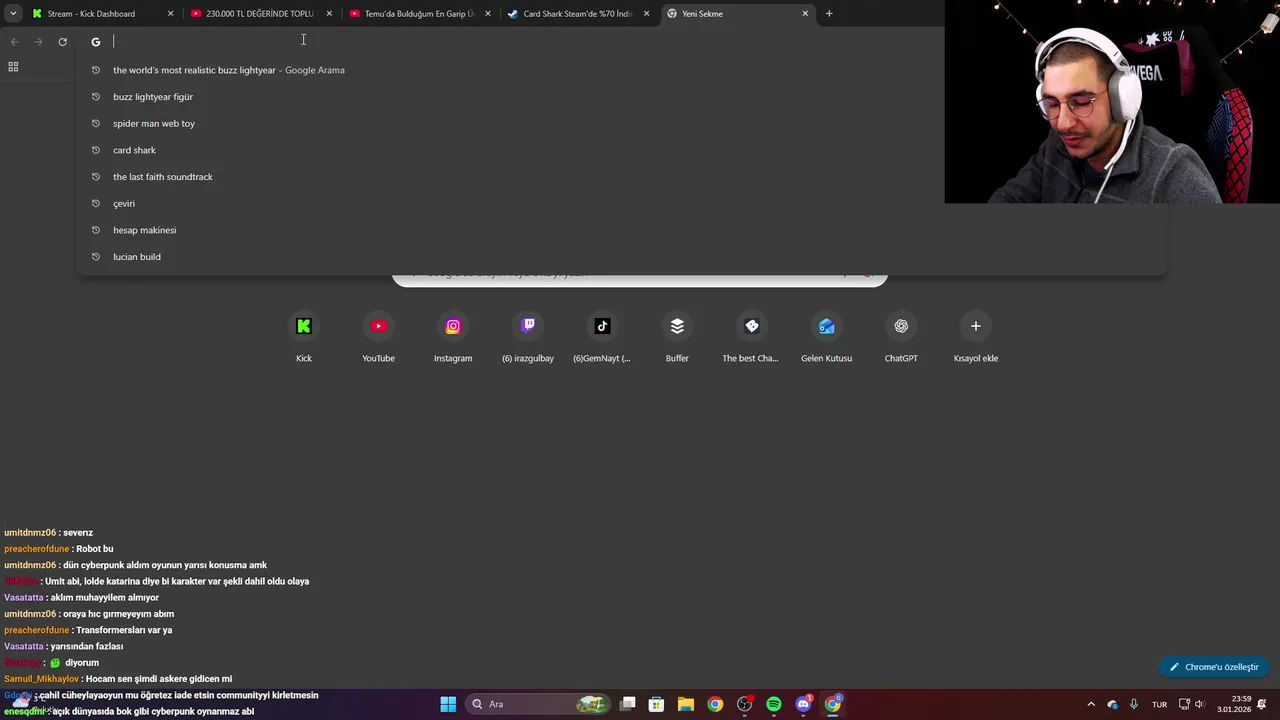Close the Stream - Kick Dashboard tab

click(x=170, y=13)
